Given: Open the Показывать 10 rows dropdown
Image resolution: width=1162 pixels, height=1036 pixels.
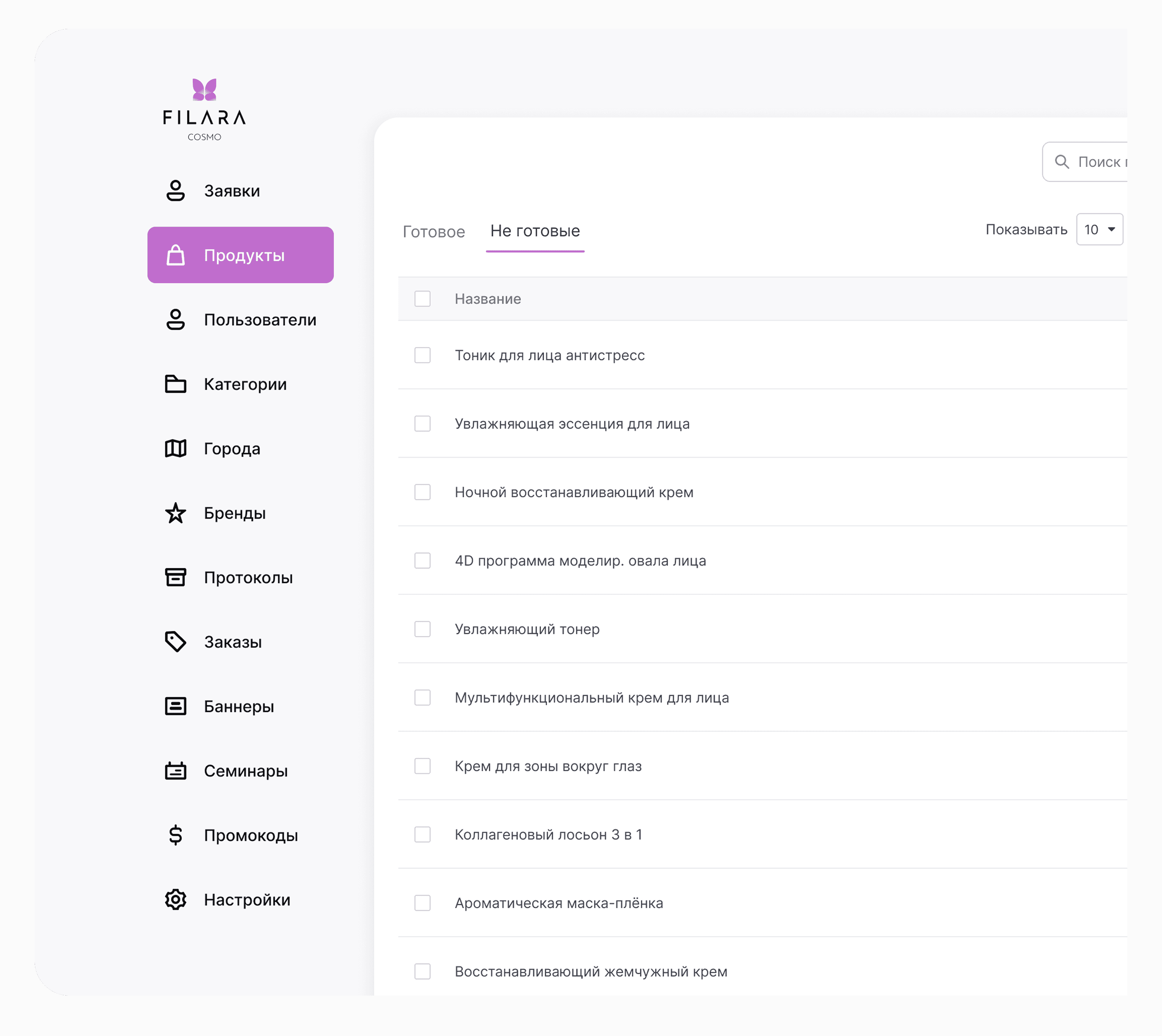Looking at the screenshot, I should (1099, 229).
